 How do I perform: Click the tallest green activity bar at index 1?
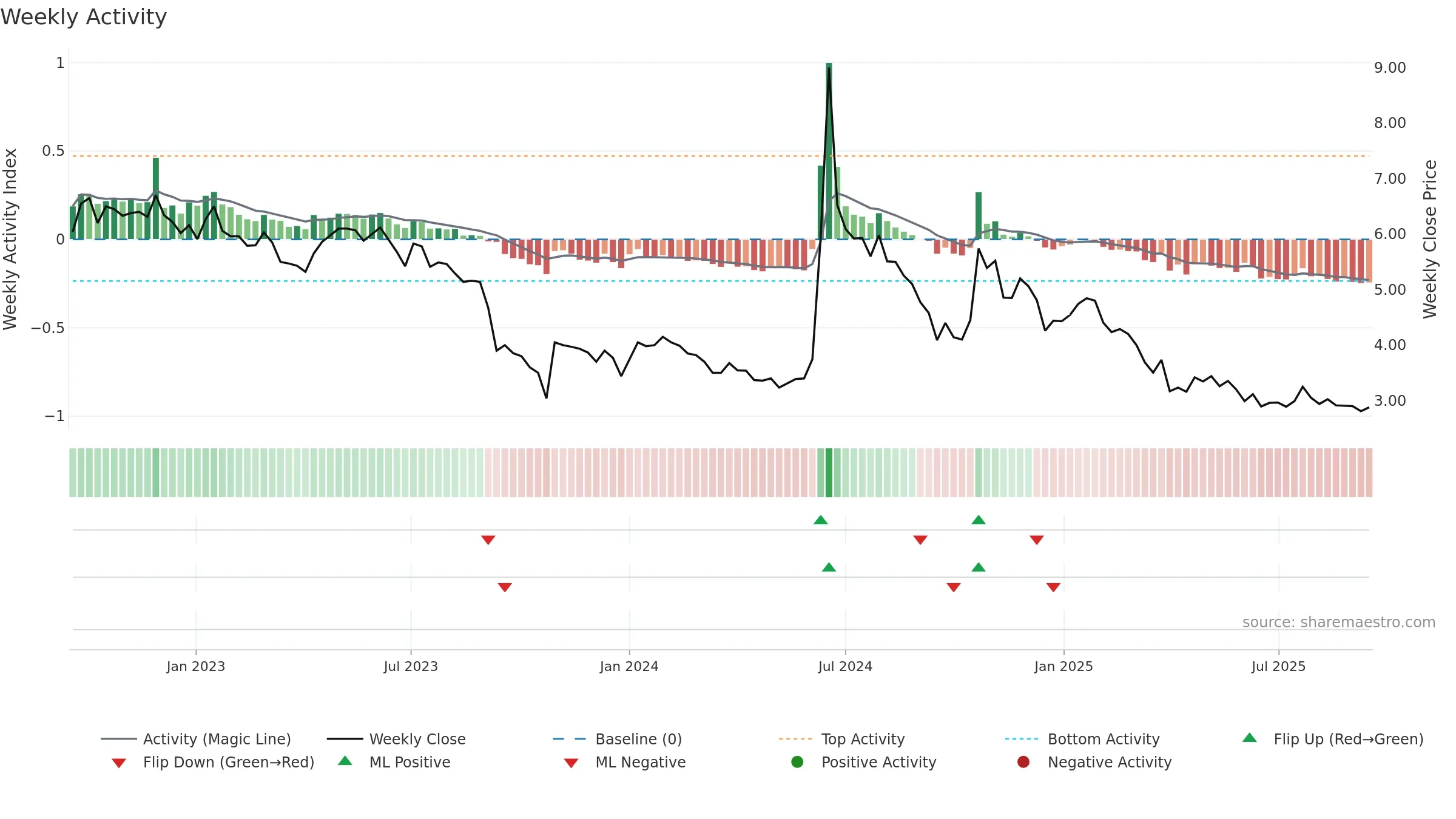click(829, 151)
